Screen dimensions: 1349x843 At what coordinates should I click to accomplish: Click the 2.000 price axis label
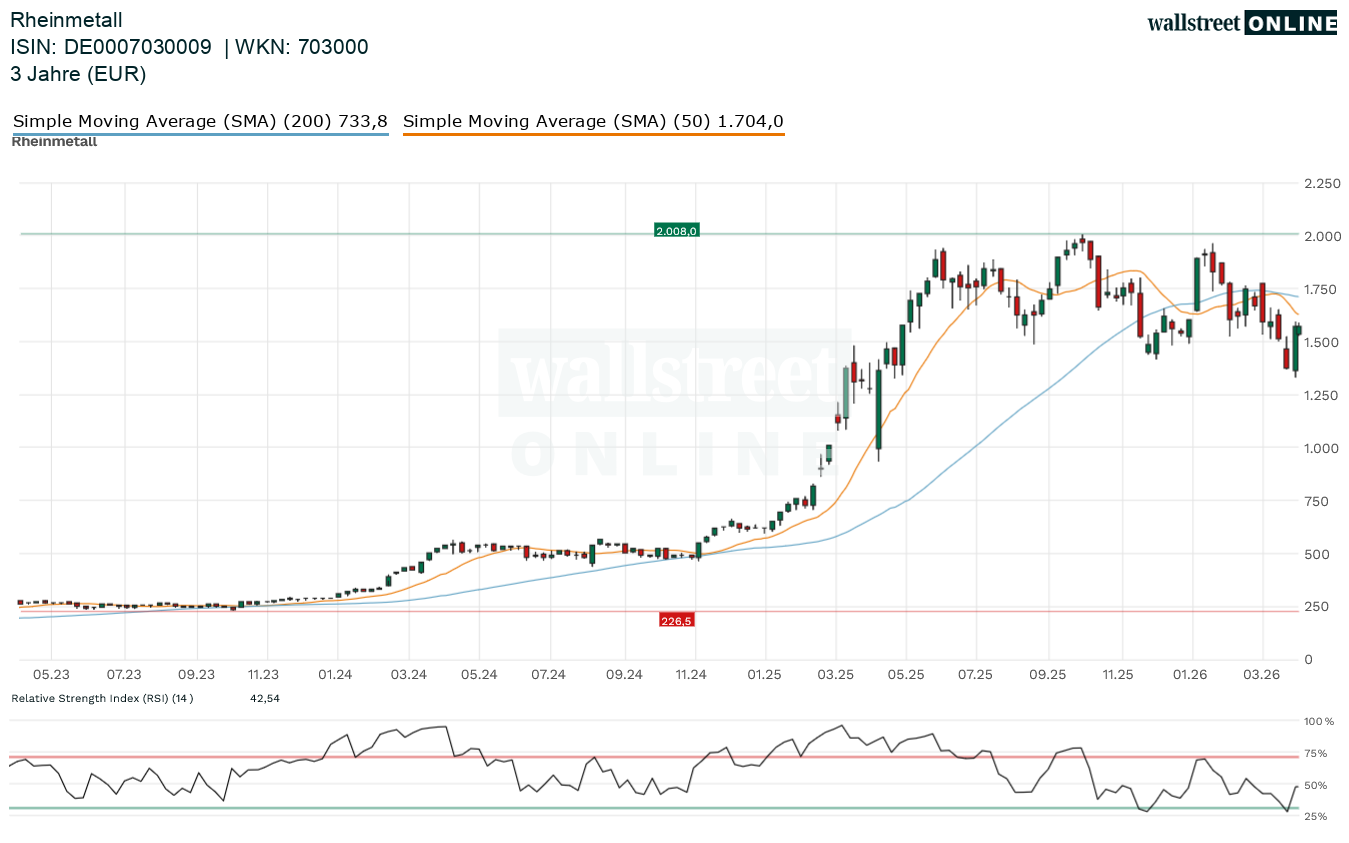coord(1321,236)
